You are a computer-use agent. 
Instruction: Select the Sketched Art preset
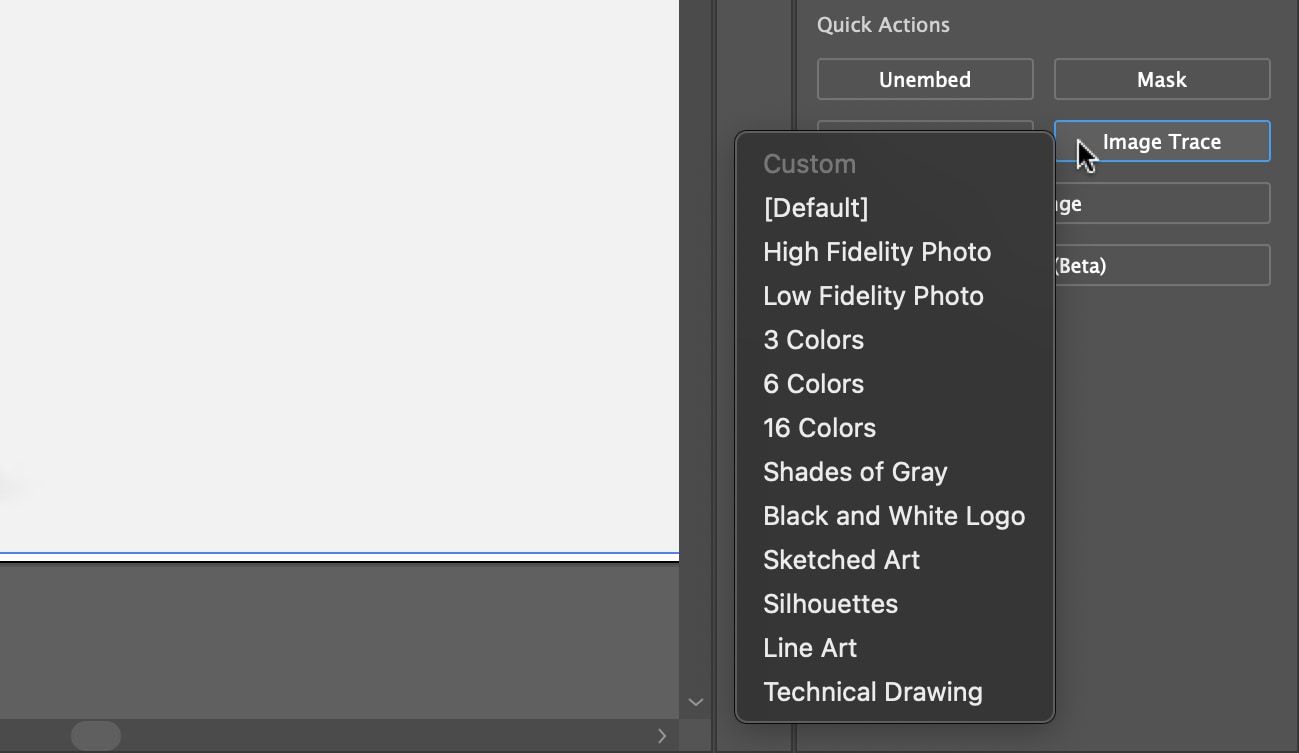click(841, 560)
